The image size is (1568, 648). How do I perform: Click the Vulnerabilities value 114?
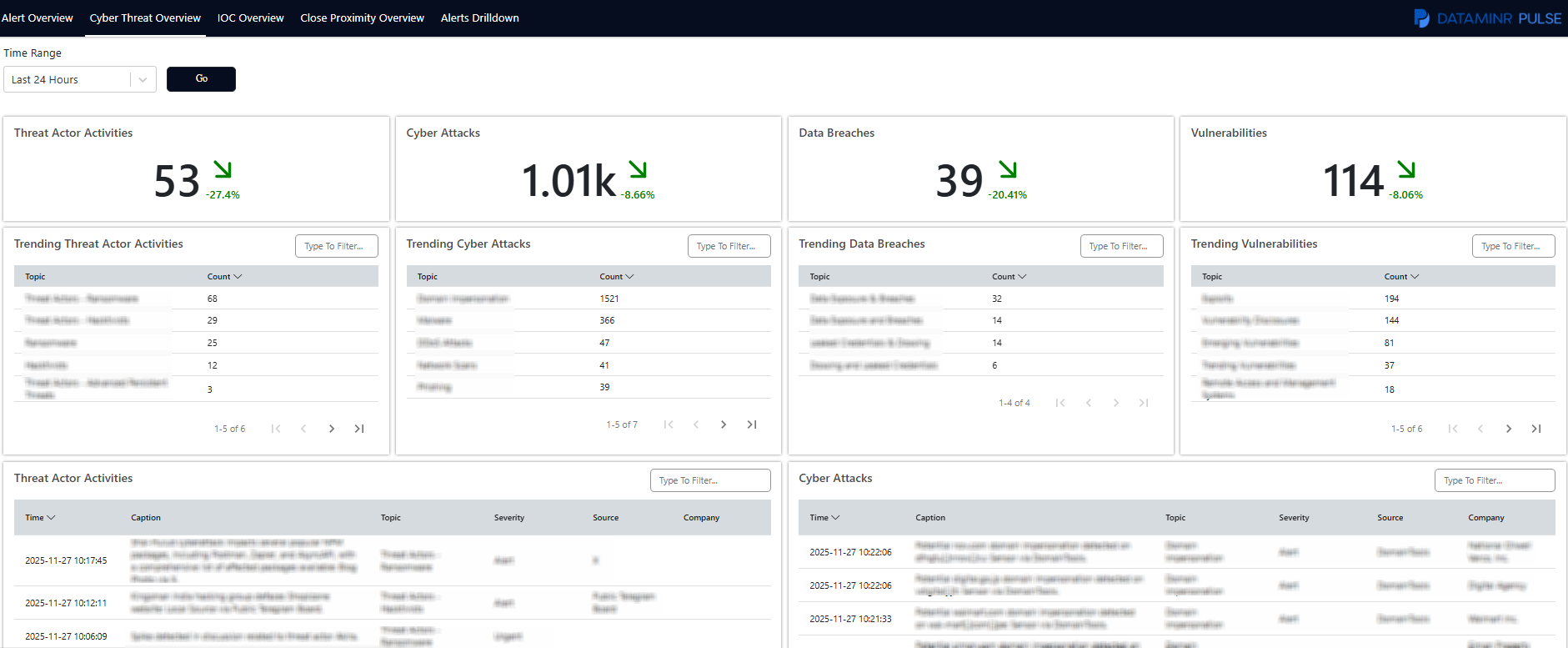(1354, 181)
